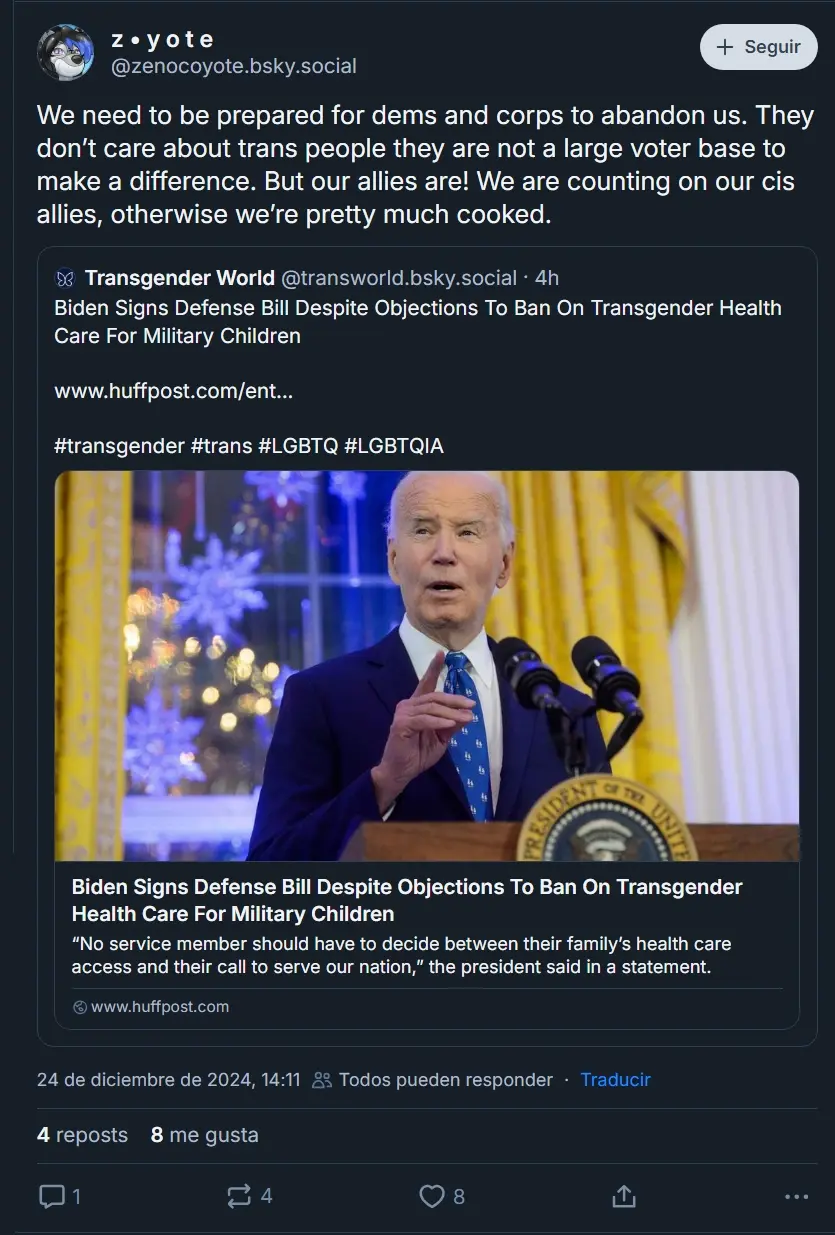This screenshot has height=1235, width=835.
Task: Click the share upload icon
Action: coord(623,1196)
